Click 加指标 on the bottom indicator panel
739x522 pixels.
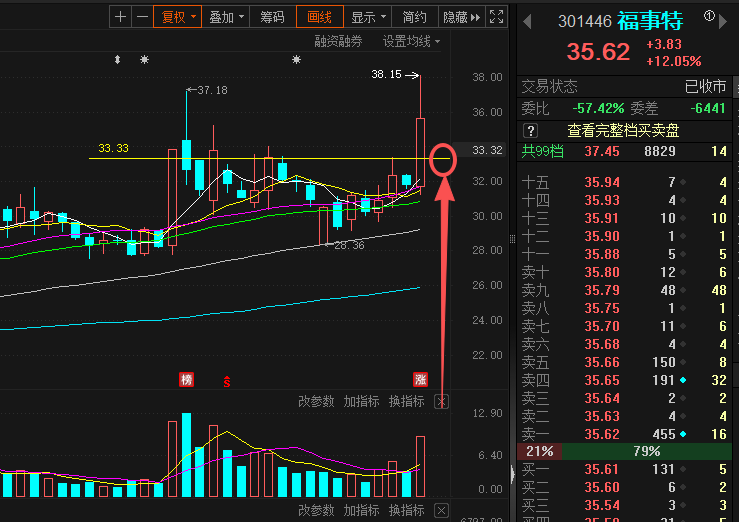click(x=361, y=510)
